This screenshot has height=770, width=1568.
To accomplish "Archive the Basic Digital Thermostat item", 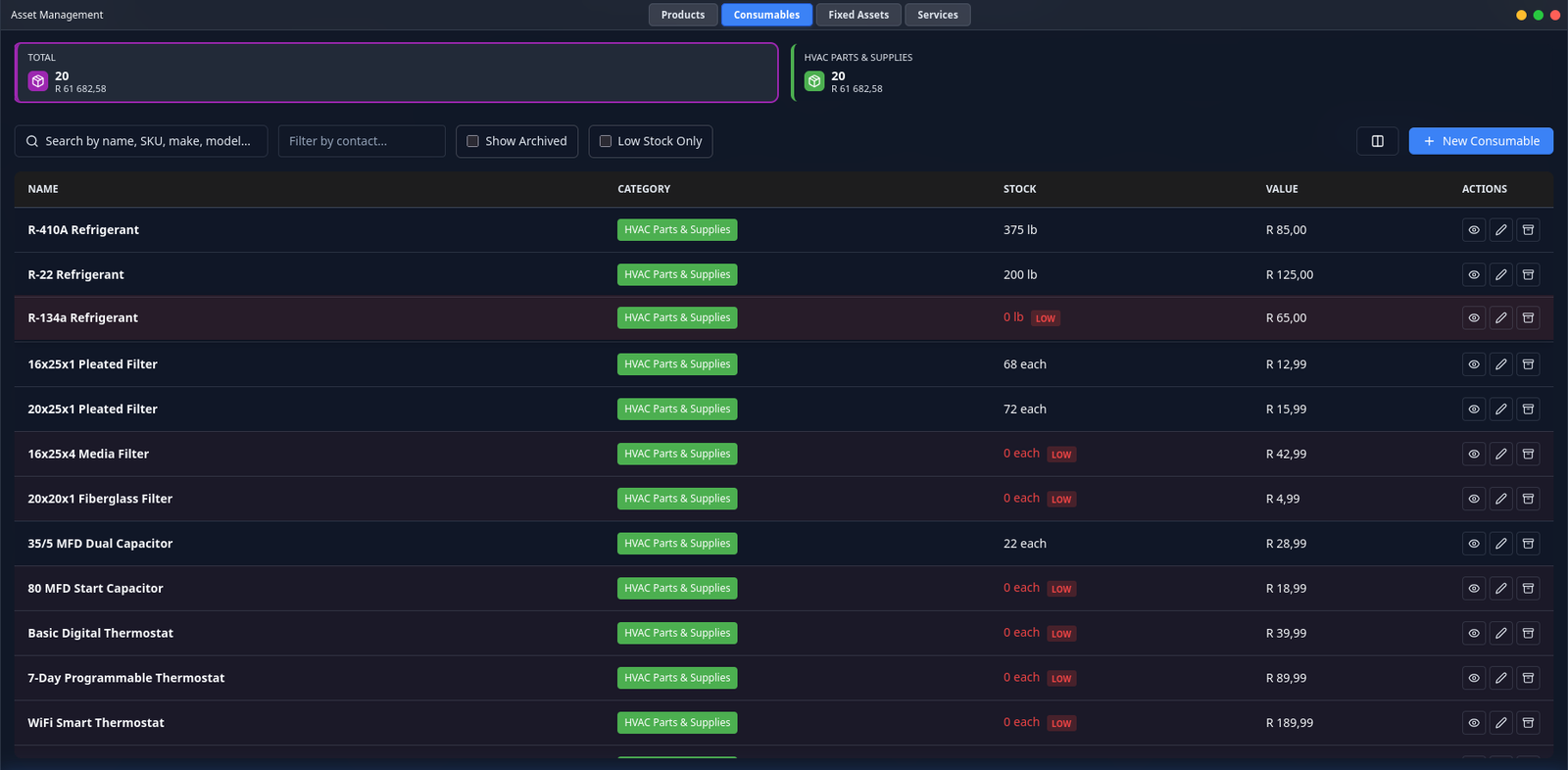I will [x=1528, y=634].
